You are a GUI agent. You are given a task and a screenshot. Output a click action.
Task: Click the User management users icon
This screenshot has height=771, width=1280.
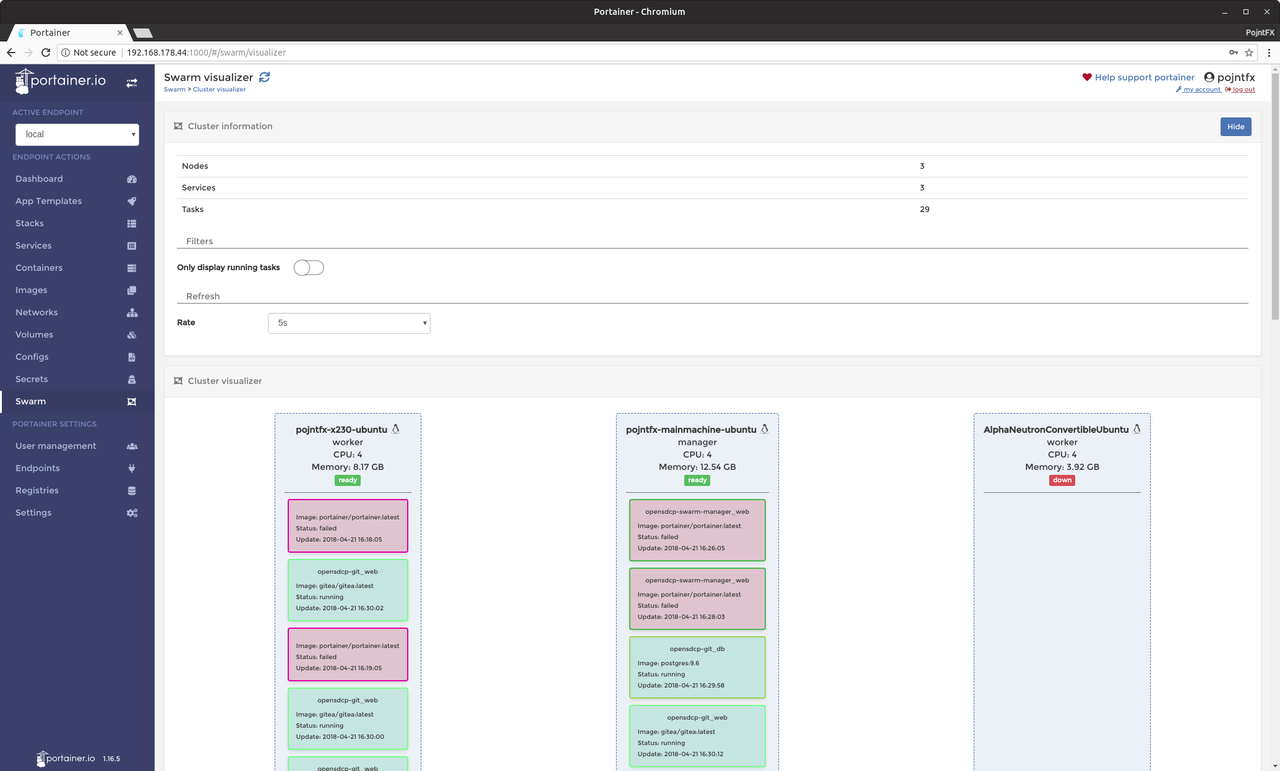[x=131, y=446]
